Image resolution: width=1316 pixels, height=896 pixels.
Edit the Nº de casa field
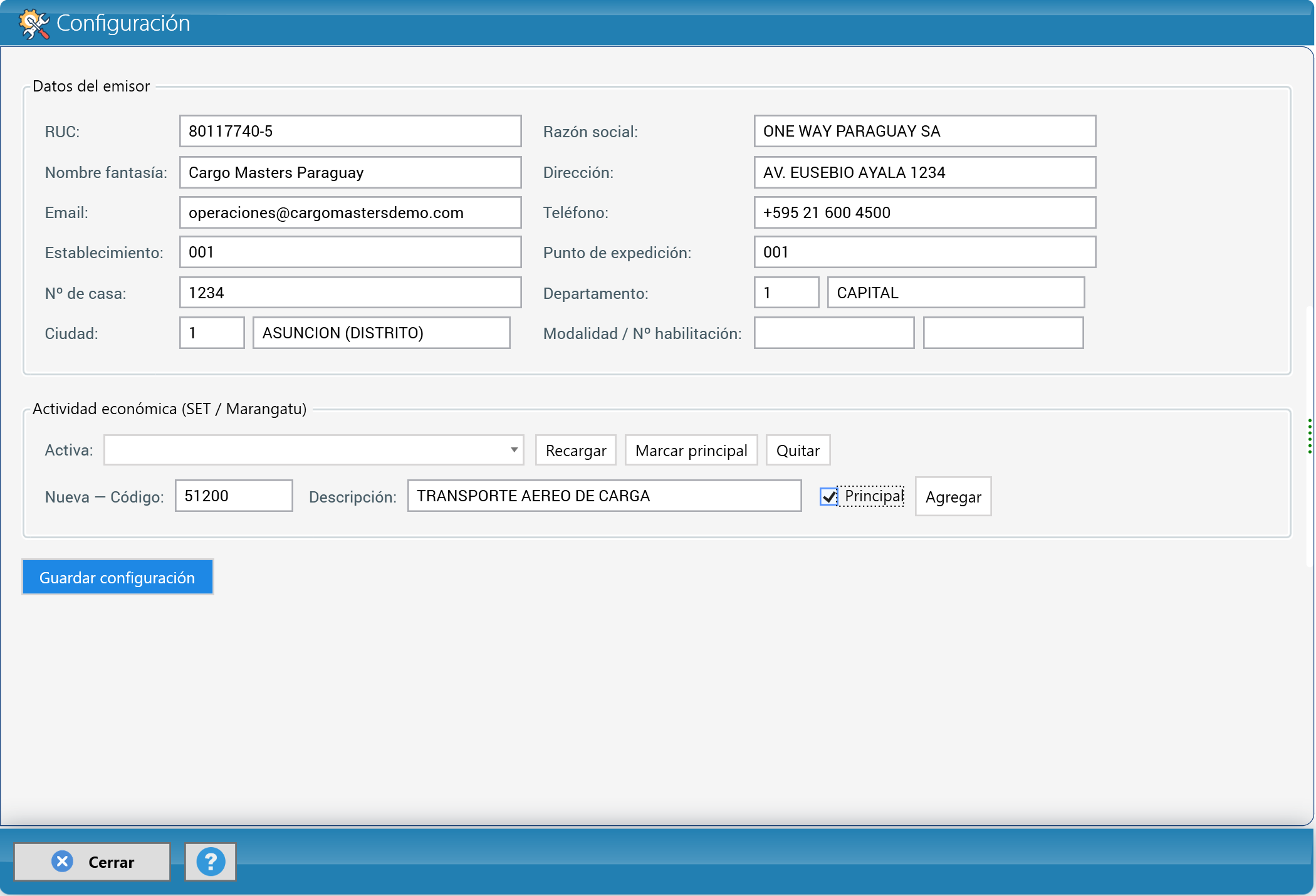point(350,293)
